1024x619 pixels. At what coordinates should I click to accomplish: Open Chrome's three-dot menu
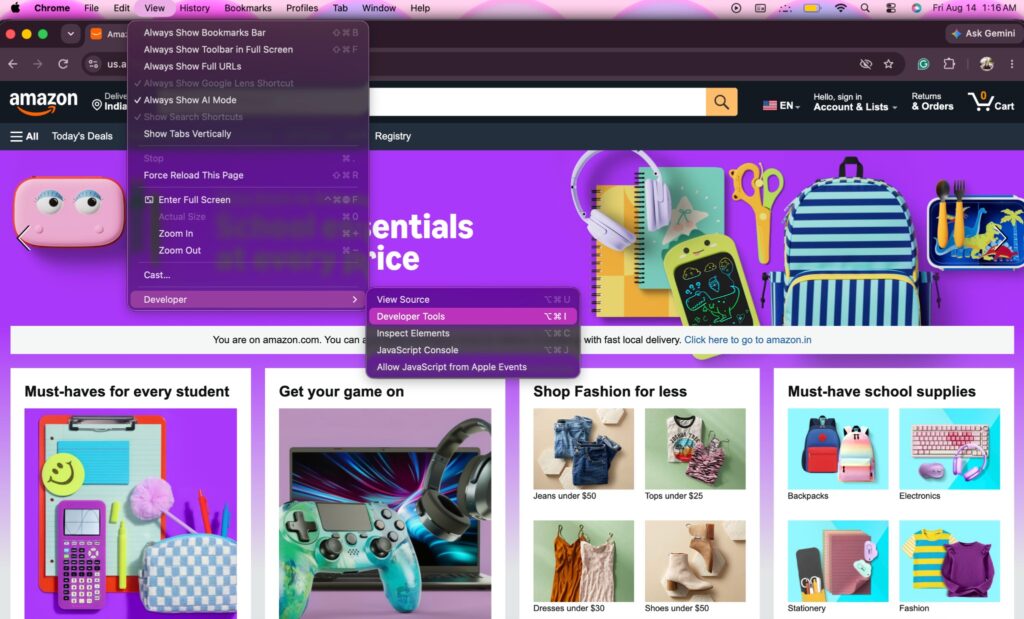(1012, 64)
